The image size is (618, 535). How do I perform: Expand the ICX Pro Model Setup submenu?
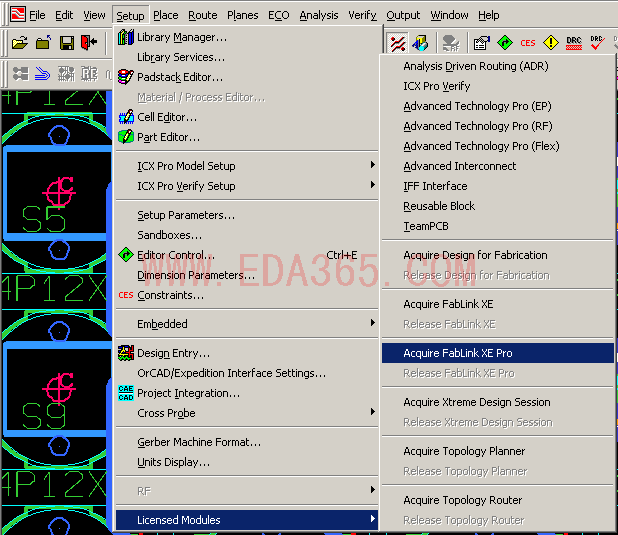[247, 166]
